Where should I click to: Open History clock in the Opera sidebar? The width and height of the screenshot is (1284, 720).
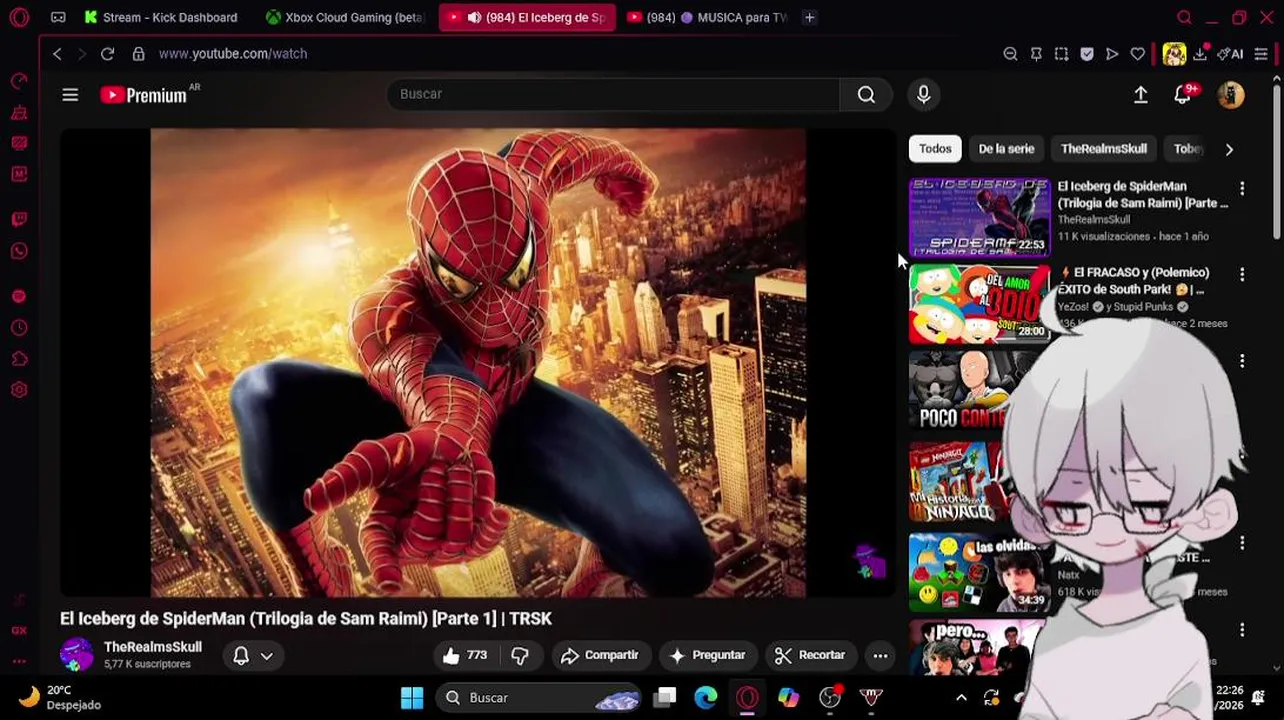coord(19,328)
